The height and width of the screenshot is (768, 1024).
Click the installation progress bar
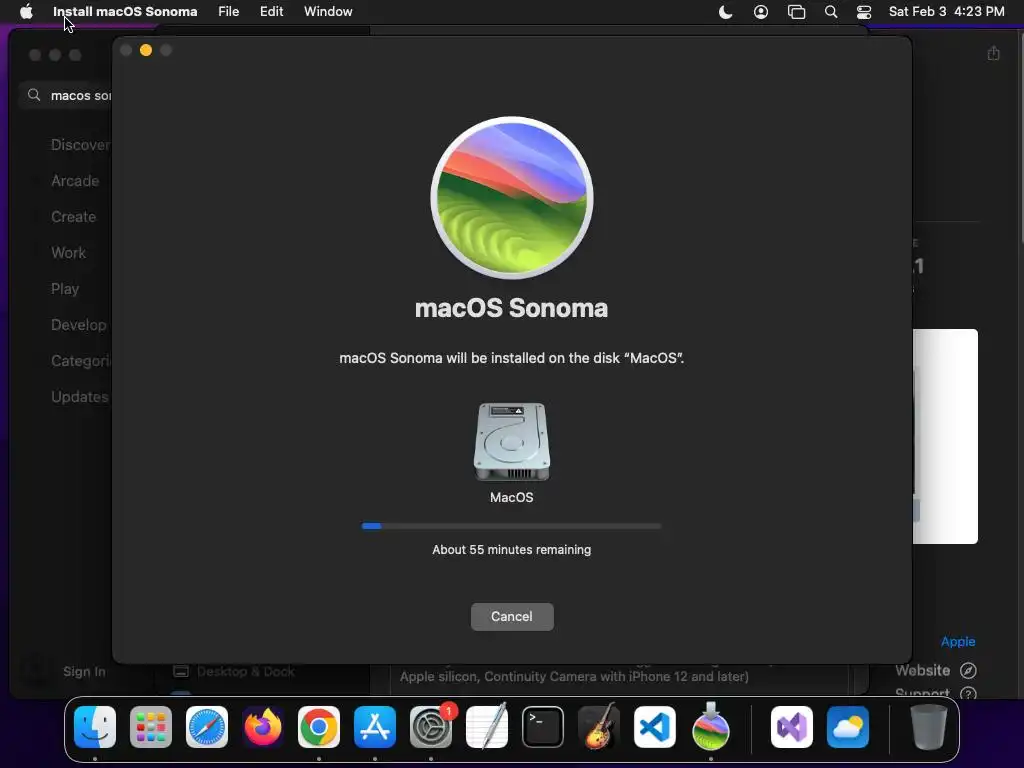point(511,526)
